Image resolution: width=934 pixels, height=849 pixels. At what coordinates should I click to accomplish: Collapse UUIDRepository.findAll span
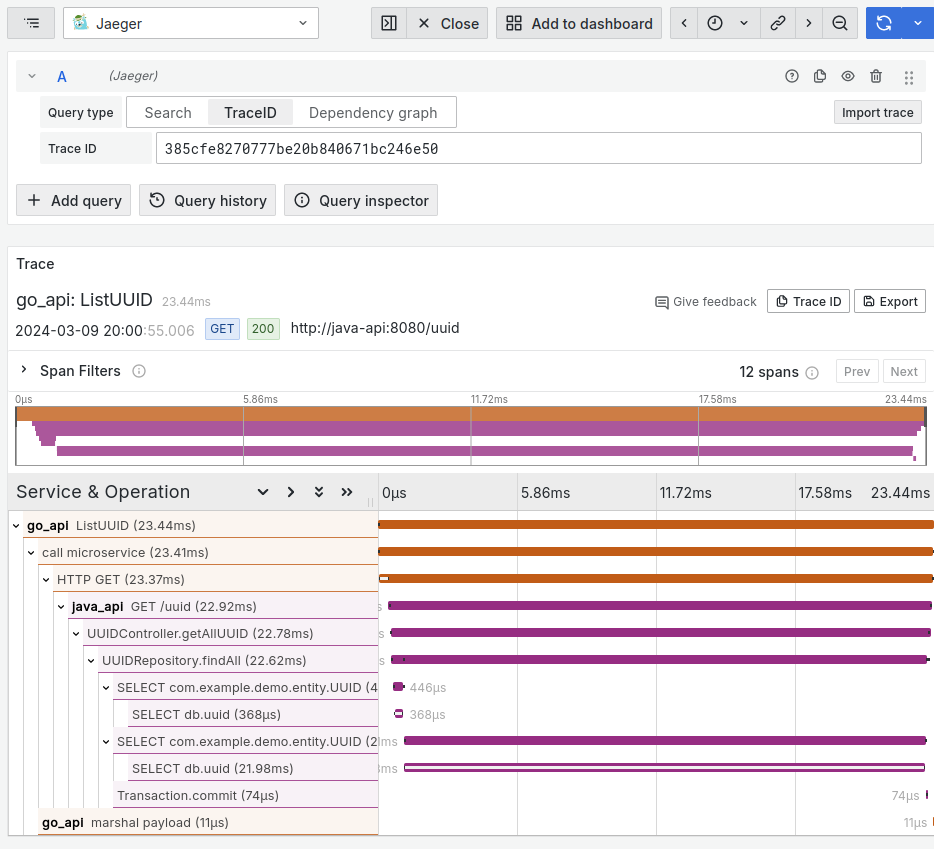coord(91,661)
